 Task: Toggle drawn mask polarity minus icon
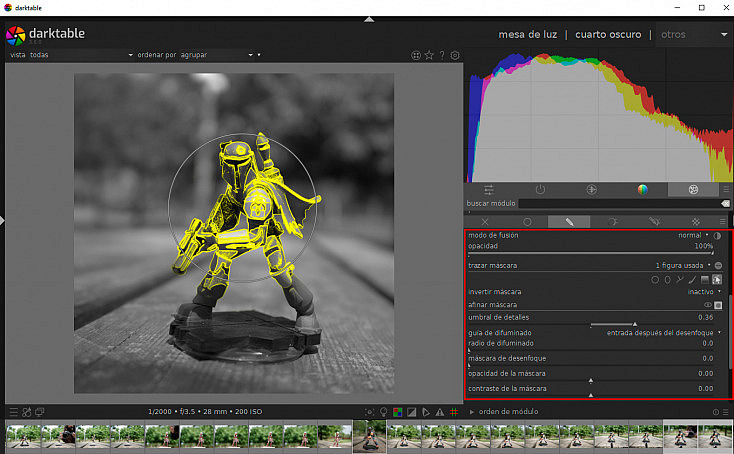[718, 265]
